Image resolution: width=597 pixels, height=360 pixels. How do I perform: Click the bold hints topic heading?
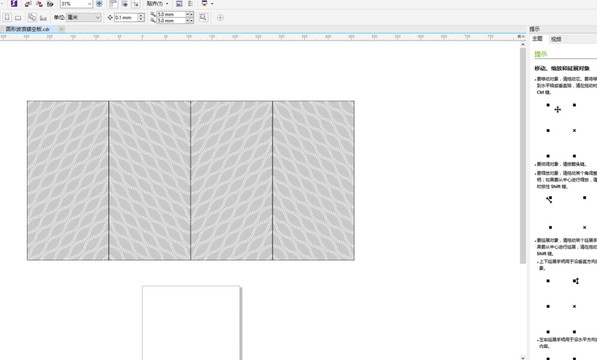coord(562,68)
